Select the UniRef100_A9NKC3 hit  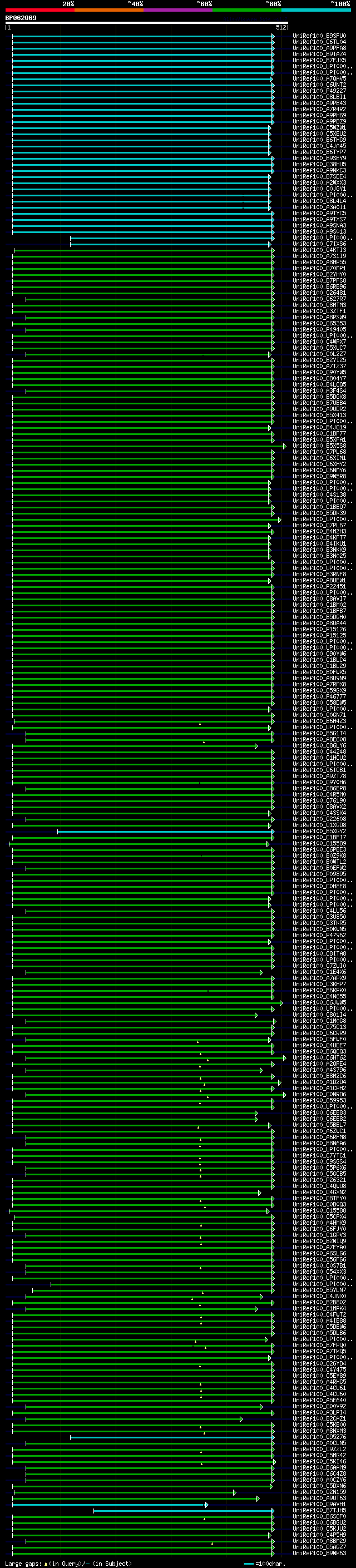tap(319, 170)
